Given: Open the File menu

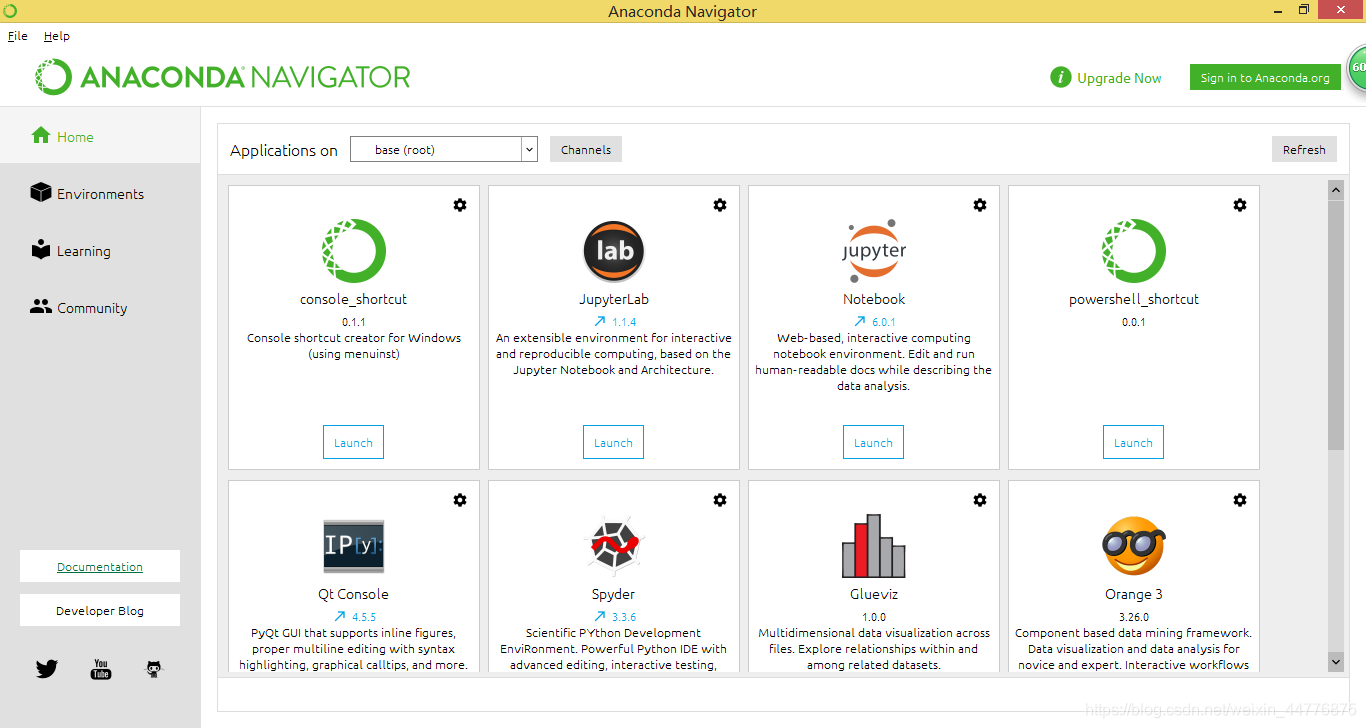Looking at the screenshot, I should coord(18,36).
